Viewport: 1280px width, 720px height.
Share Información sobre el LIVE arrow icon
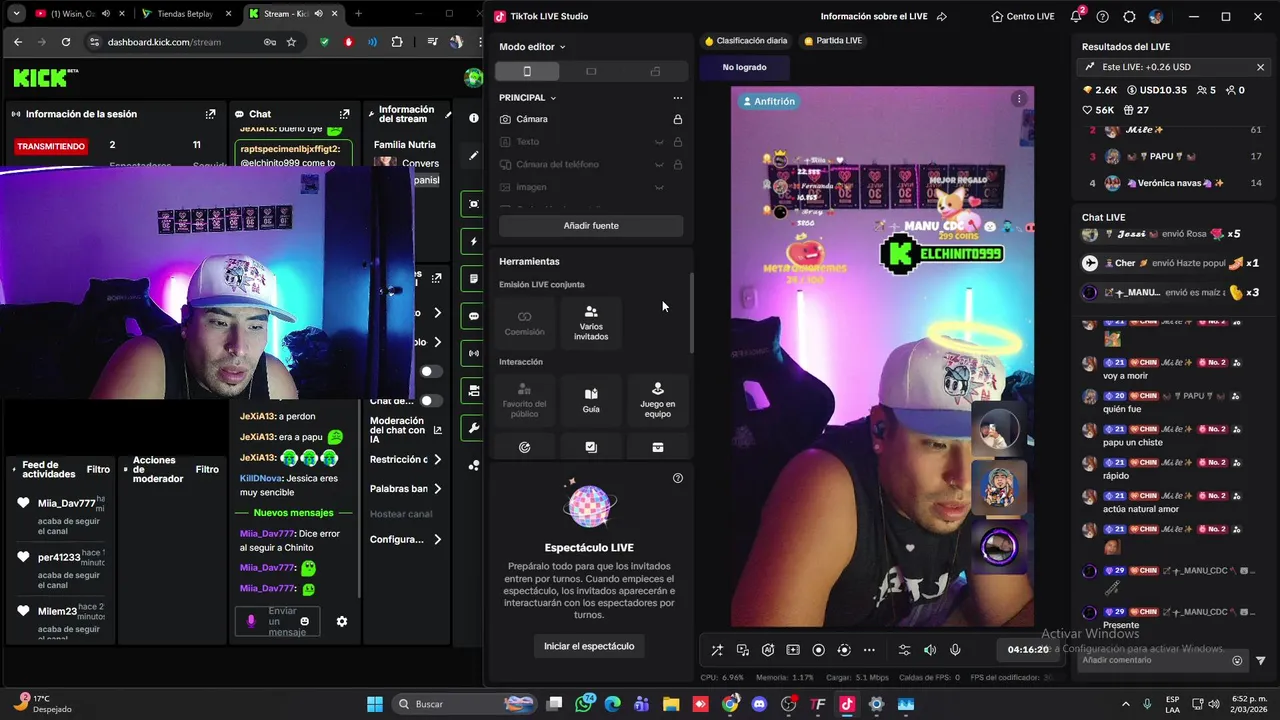tap(941, 17)
